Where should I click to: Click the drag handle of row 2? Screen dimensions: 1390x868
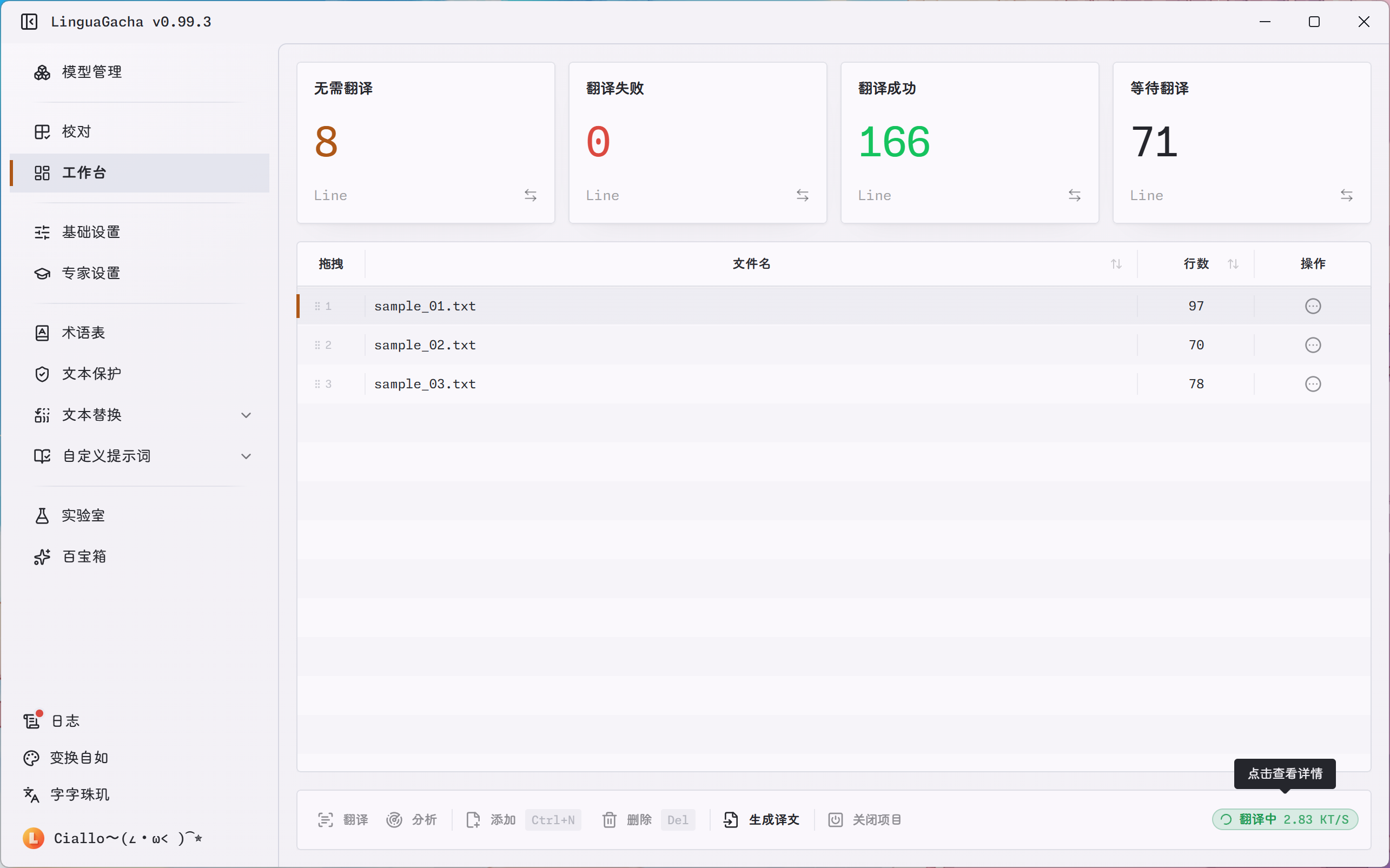coord(317,345)
